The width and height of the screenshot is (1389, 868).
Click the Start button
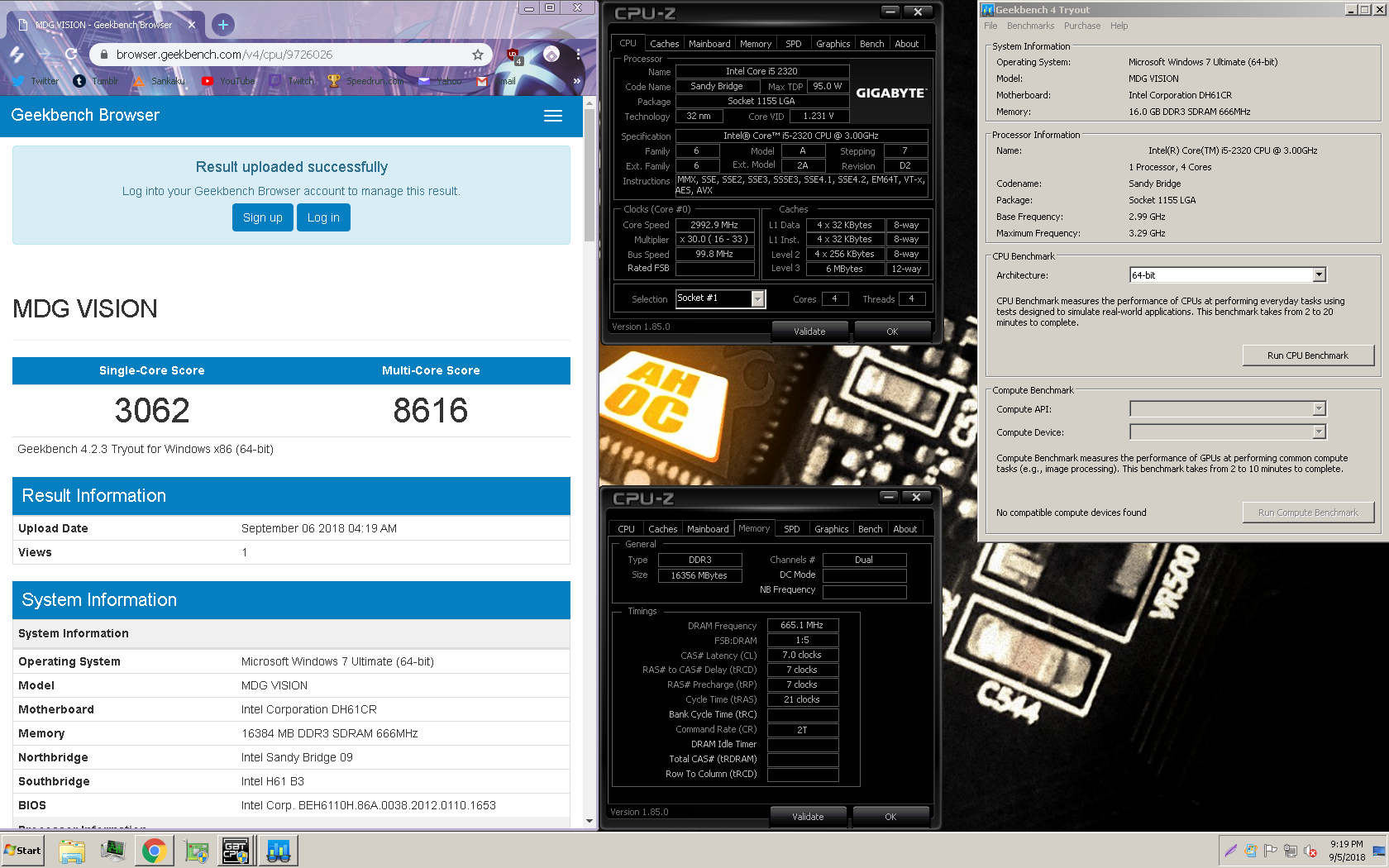[x=23, y=851]
